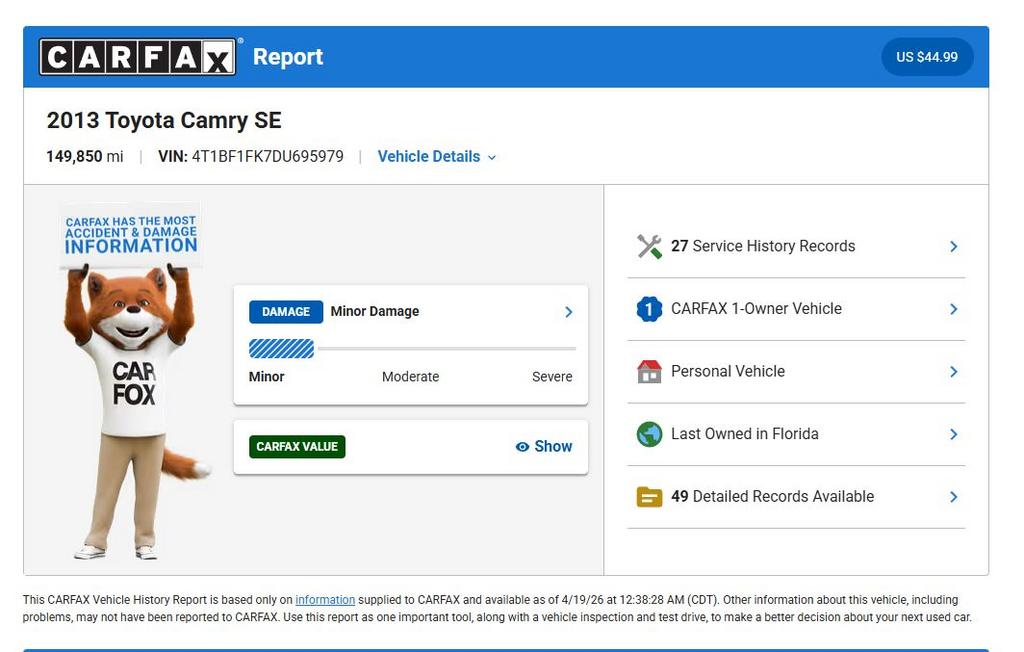The width and height of the screenshot is (1024, 652).
Task: Open Minor Damage details via chevron
Action: [568, 312]
